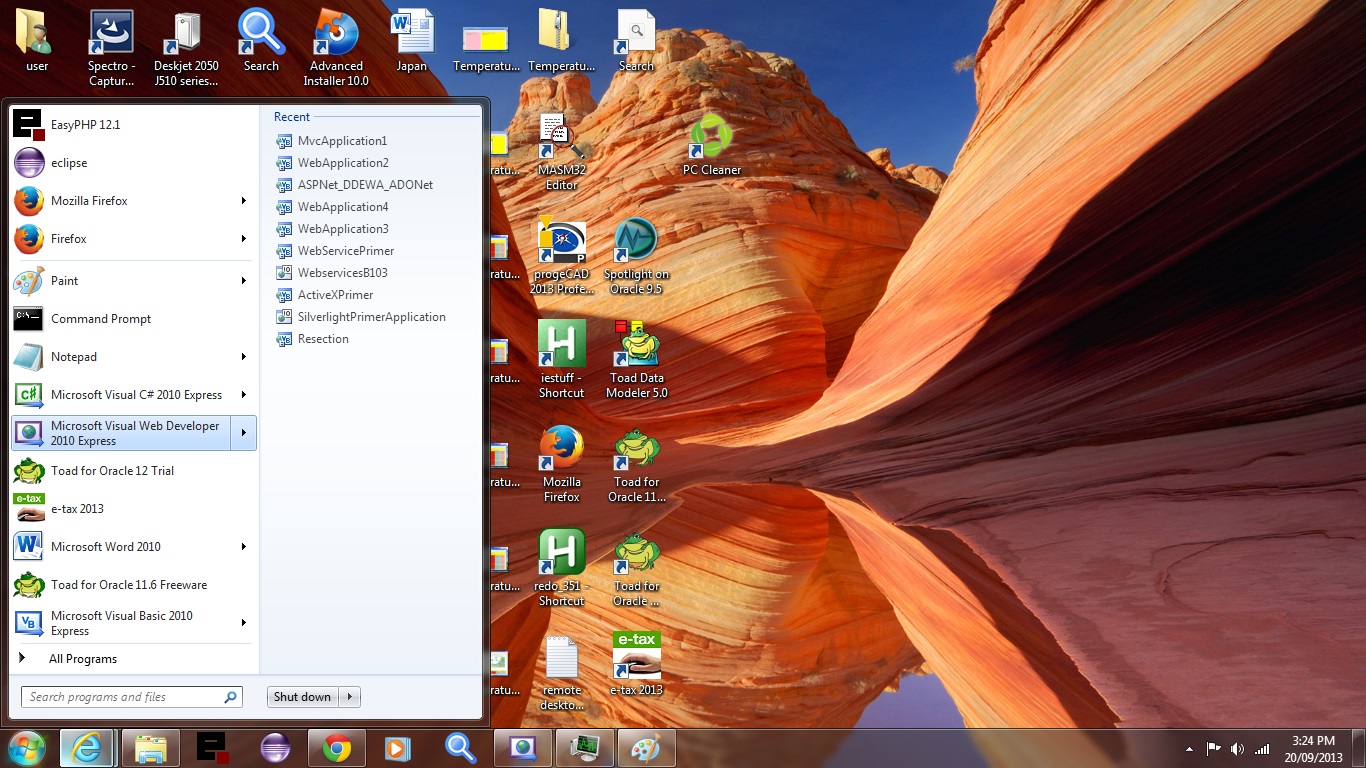
Task: Click the network signal icon in tray
Action: pyautogui.click(x=1262, y=749)
